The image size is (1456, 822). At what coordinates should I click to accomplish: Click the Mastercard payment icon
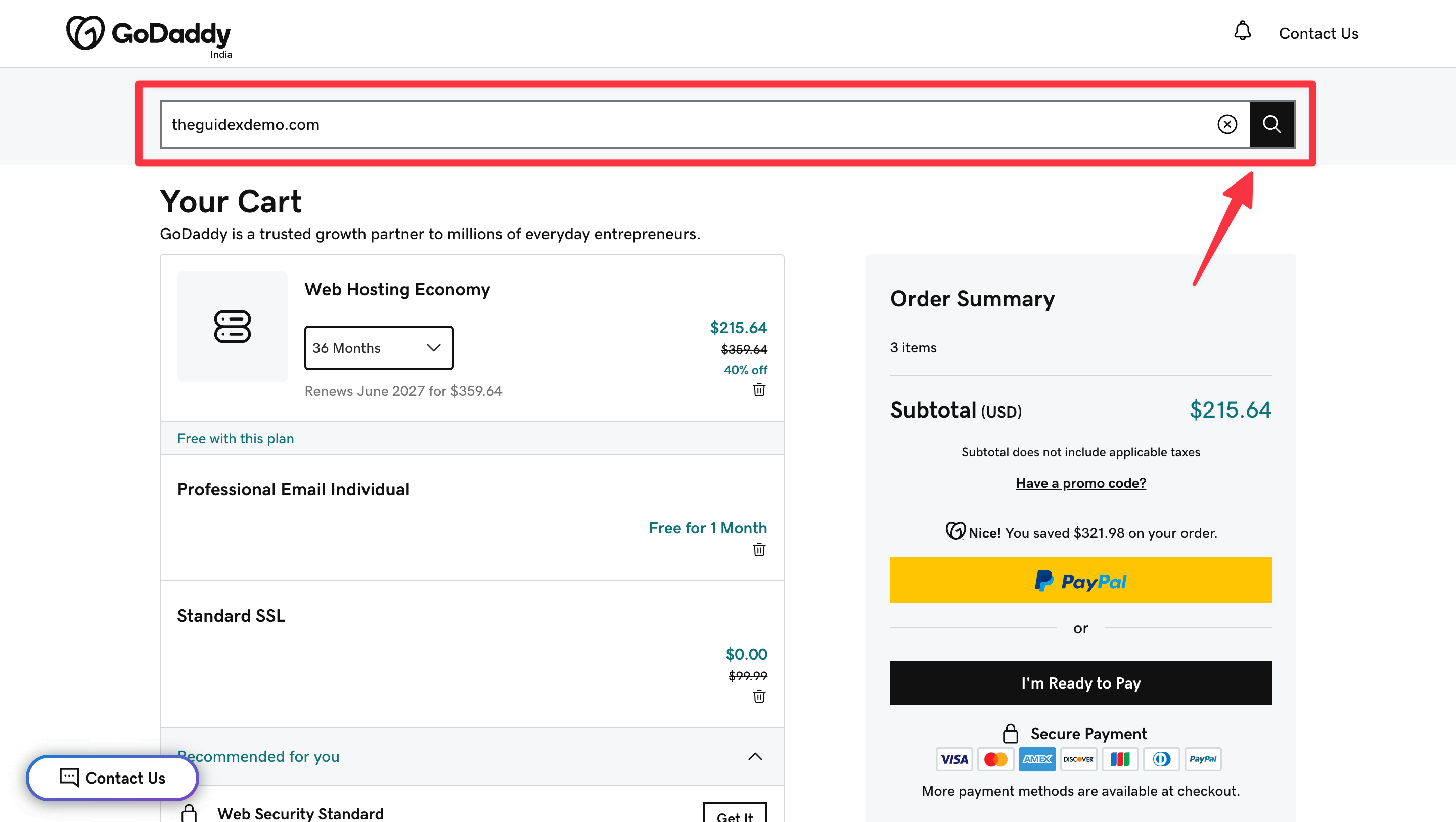995,759
